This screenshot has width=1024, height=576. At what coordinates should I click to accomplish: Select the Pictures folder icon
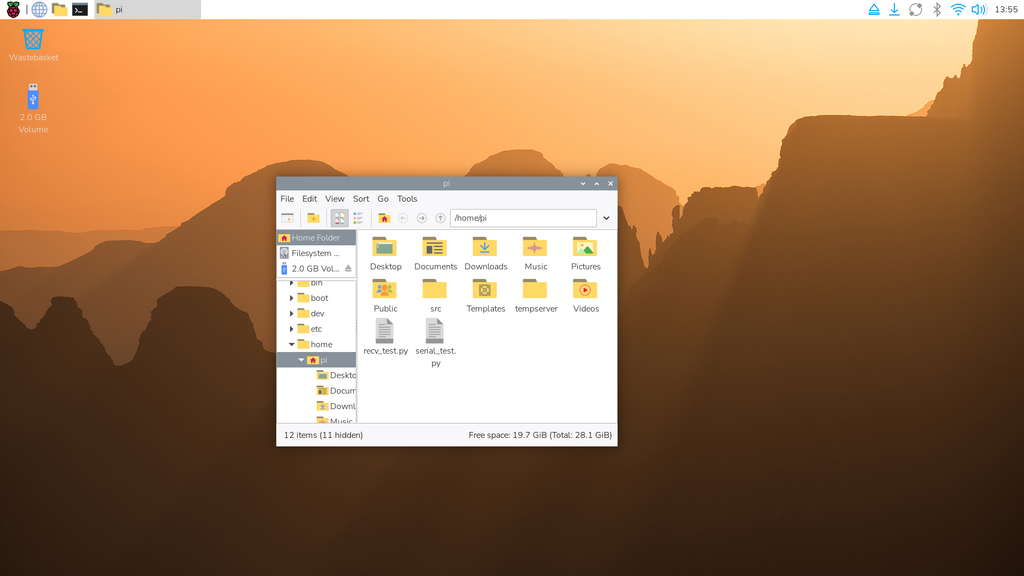586,253
